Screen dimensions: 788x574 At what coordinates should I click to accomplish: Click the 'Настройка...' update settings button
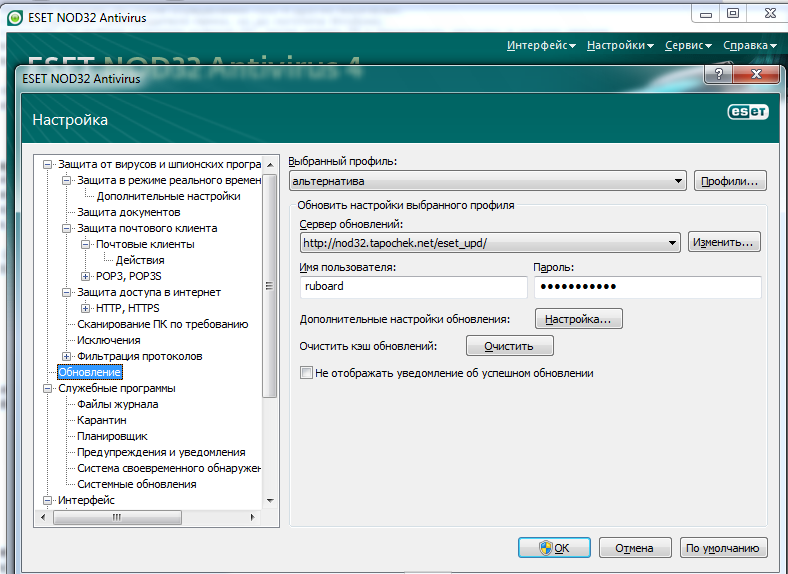578,319
